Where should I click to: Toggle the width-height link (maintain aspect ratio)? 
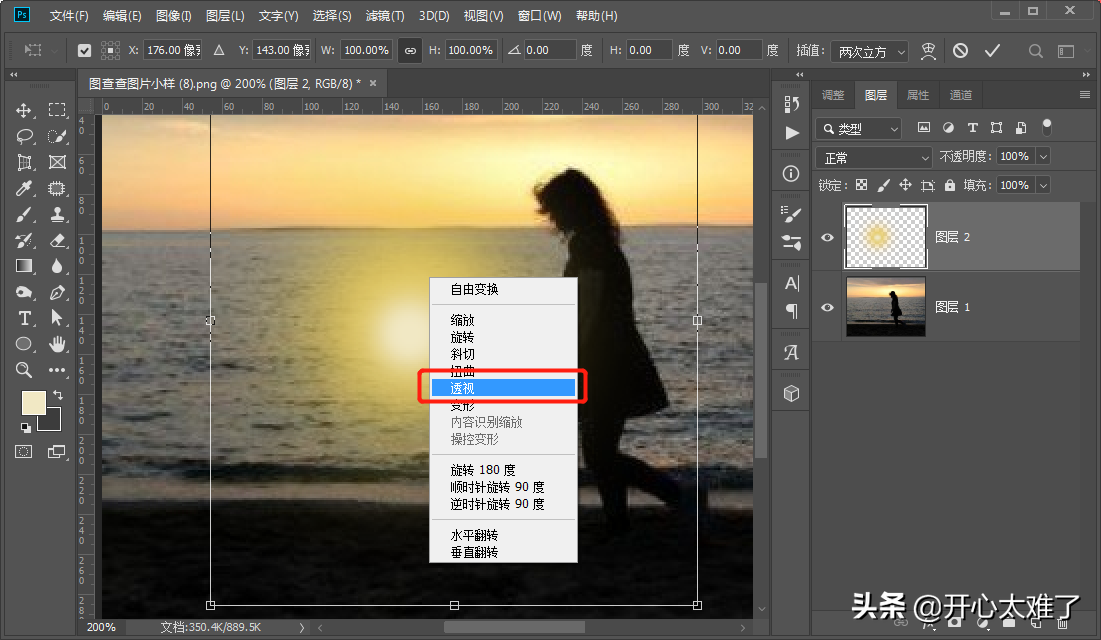409,50
